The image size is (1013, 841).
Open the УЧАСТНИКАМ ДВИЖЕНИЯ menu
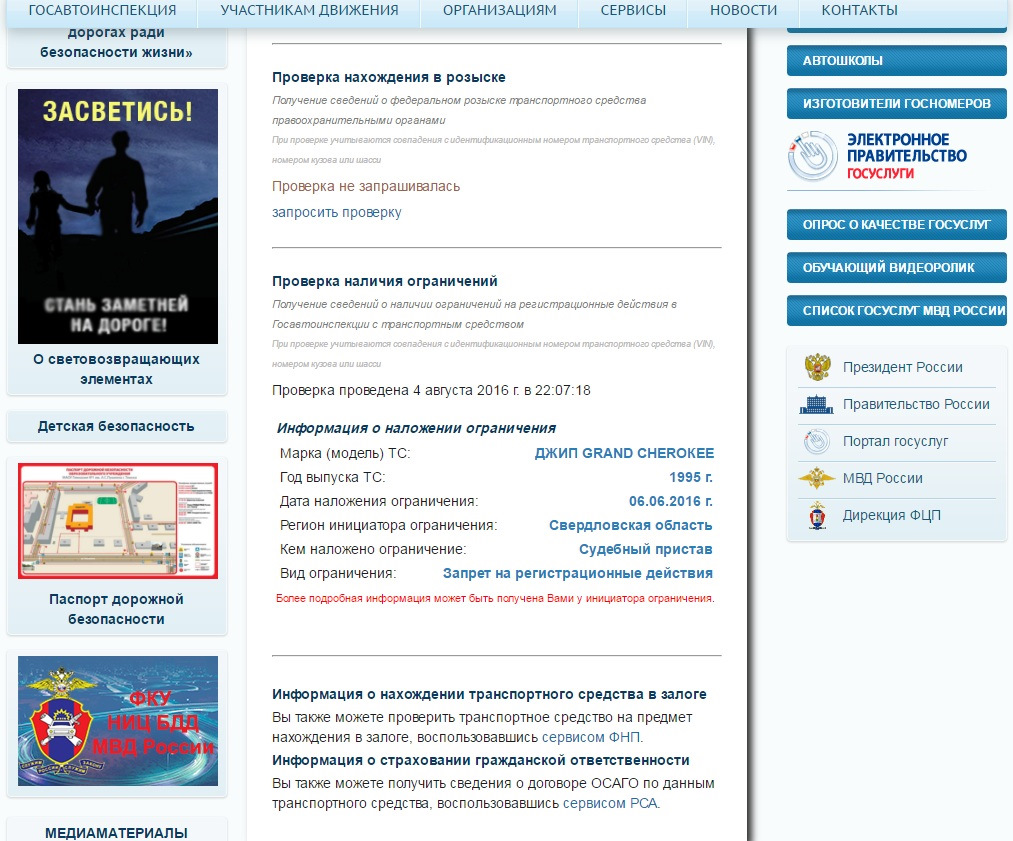pos(309,10)
